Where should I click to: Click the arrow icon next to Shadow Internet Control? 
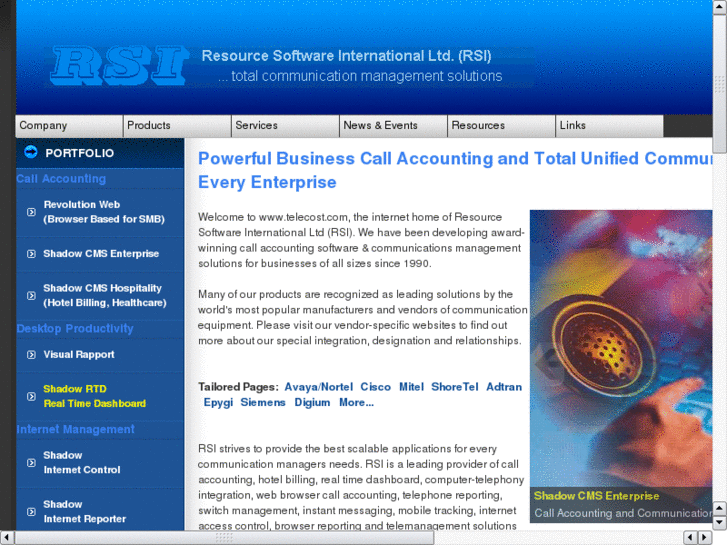[31, 463]
